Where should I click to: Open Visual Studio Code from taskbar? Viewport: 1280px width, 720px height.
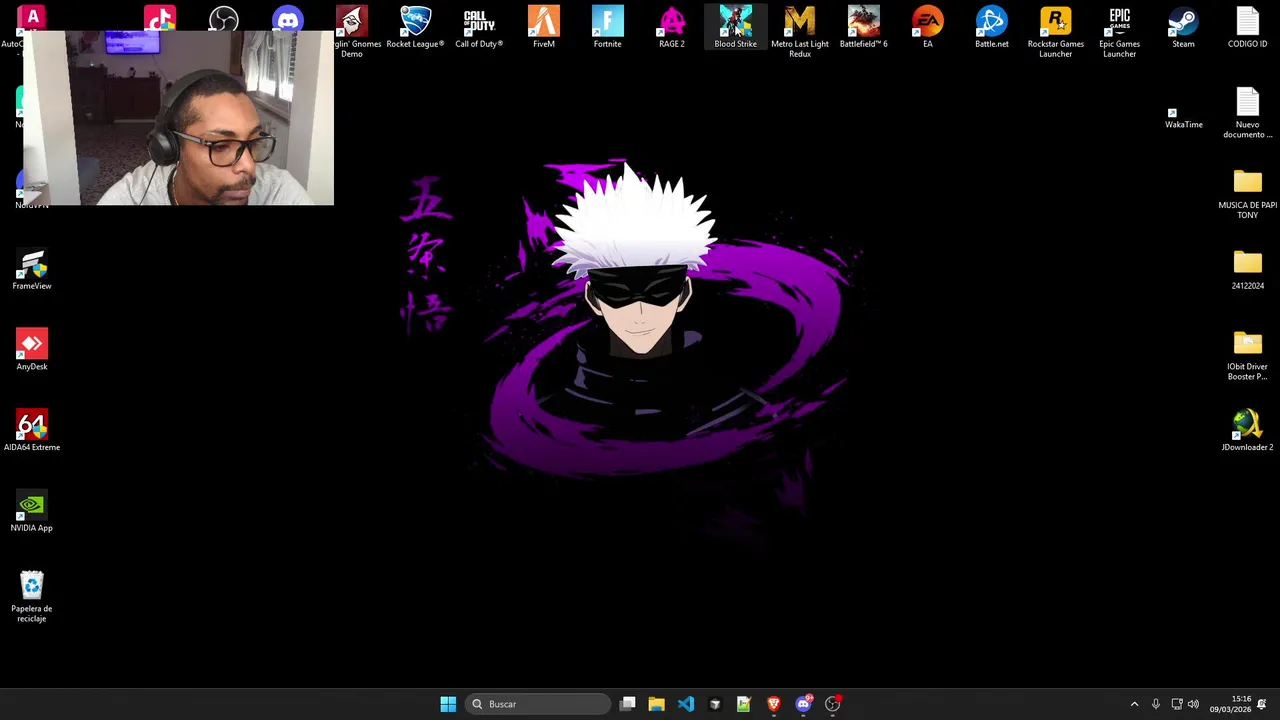tap(686, 704)
